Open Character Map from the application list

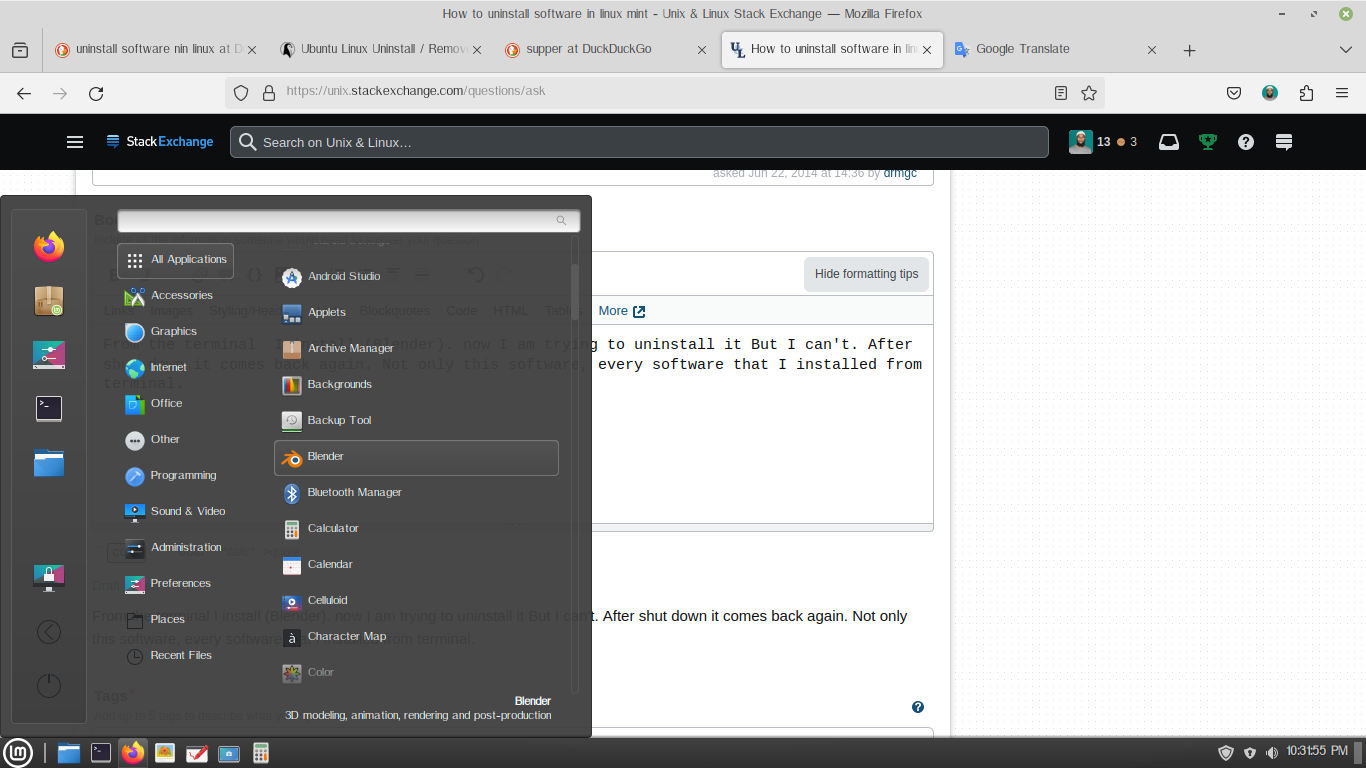416,636
